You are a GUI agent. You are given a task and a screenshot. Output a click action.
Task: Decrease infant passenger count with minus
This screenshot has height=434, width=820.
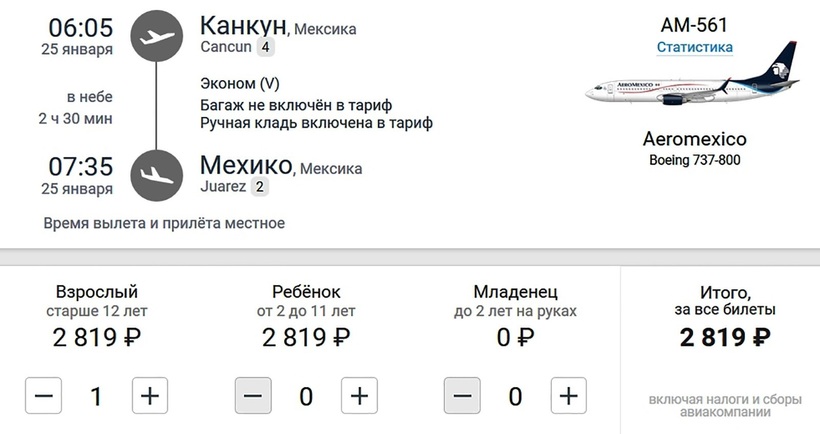pos(462,396)
